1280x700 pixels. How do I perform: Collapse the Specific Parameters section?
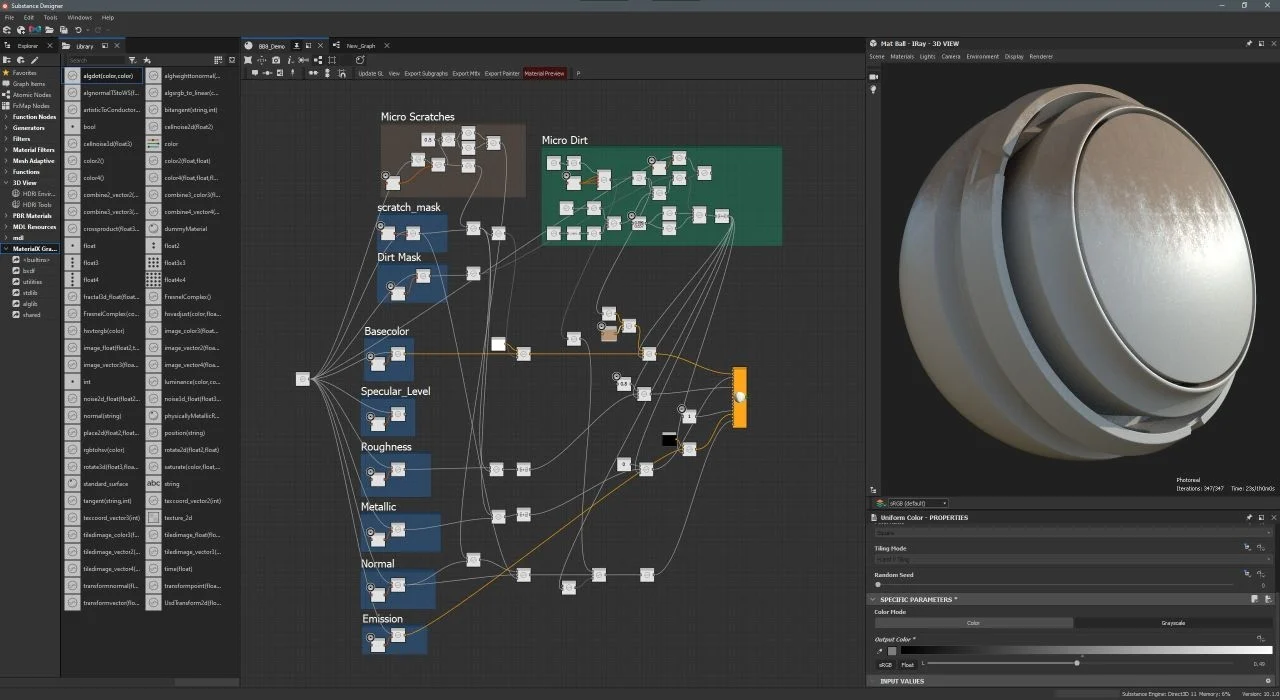(872, 599)
